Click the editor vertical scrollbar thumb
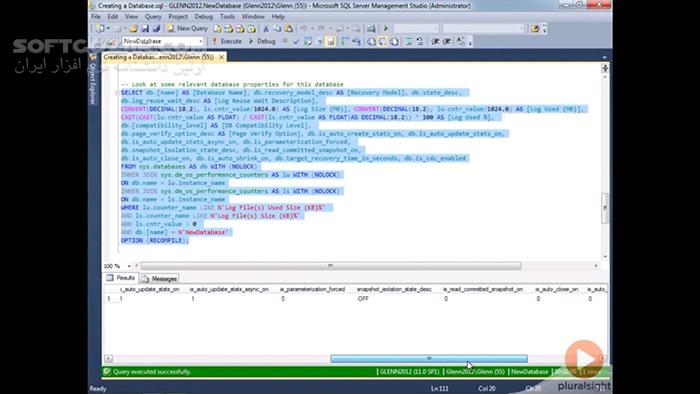Screen dimensions: 700x394 (605, 208)
